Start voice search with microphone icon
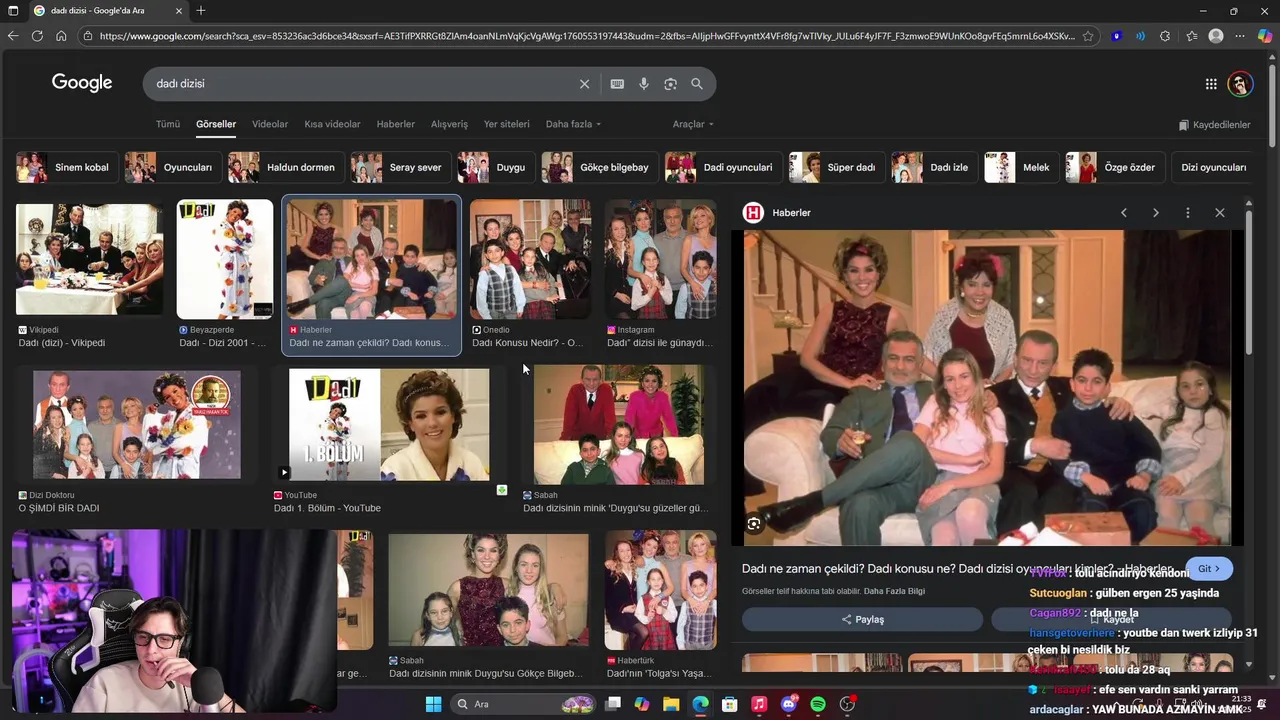Viewport: 1280px width, 720px height. coord(644,84)
